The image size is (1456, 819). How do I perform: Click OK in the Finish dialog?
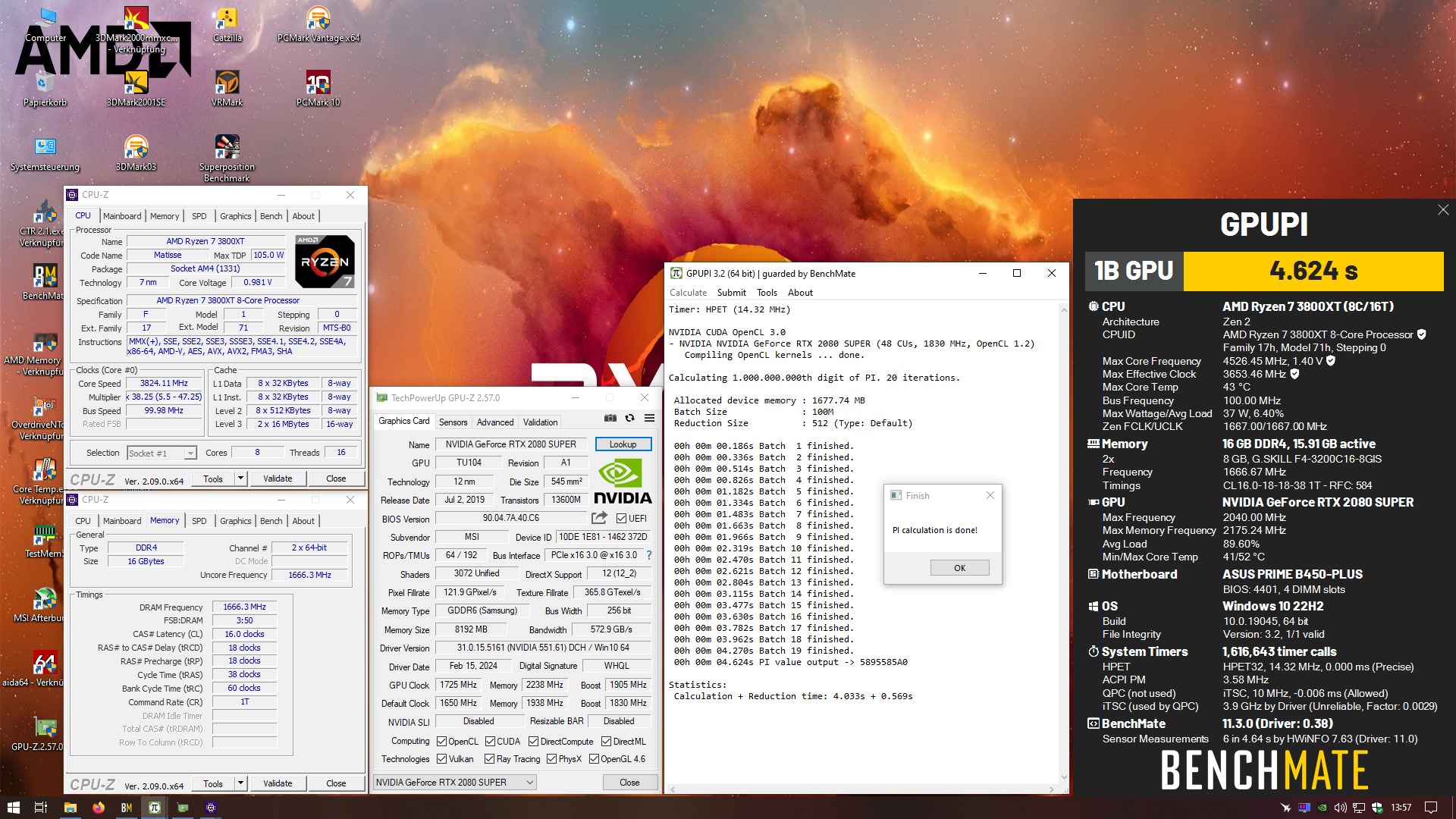(x=959, y=567)
